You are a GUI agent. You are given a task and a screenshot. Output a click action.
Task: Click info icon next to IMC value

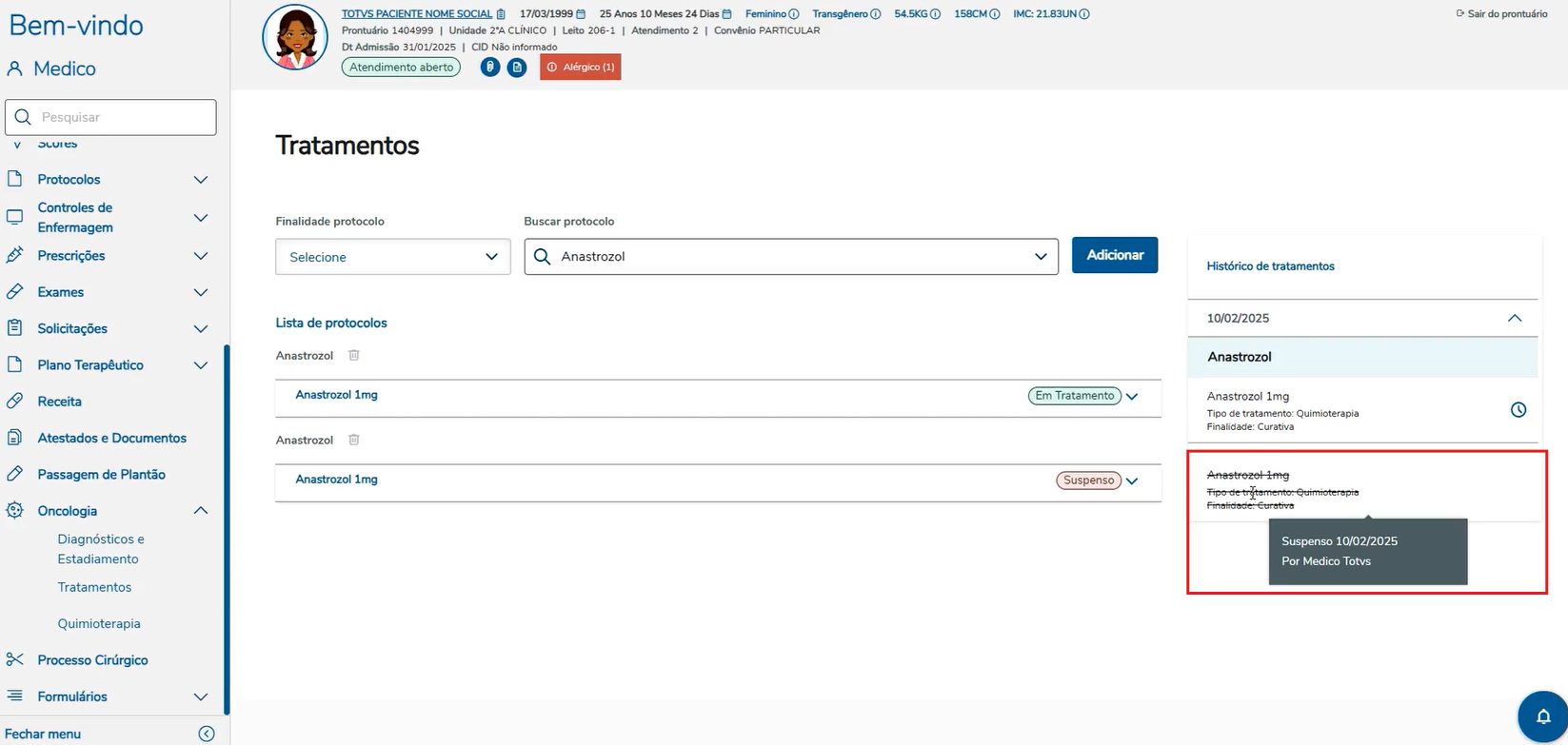[x=1084, y=14]
